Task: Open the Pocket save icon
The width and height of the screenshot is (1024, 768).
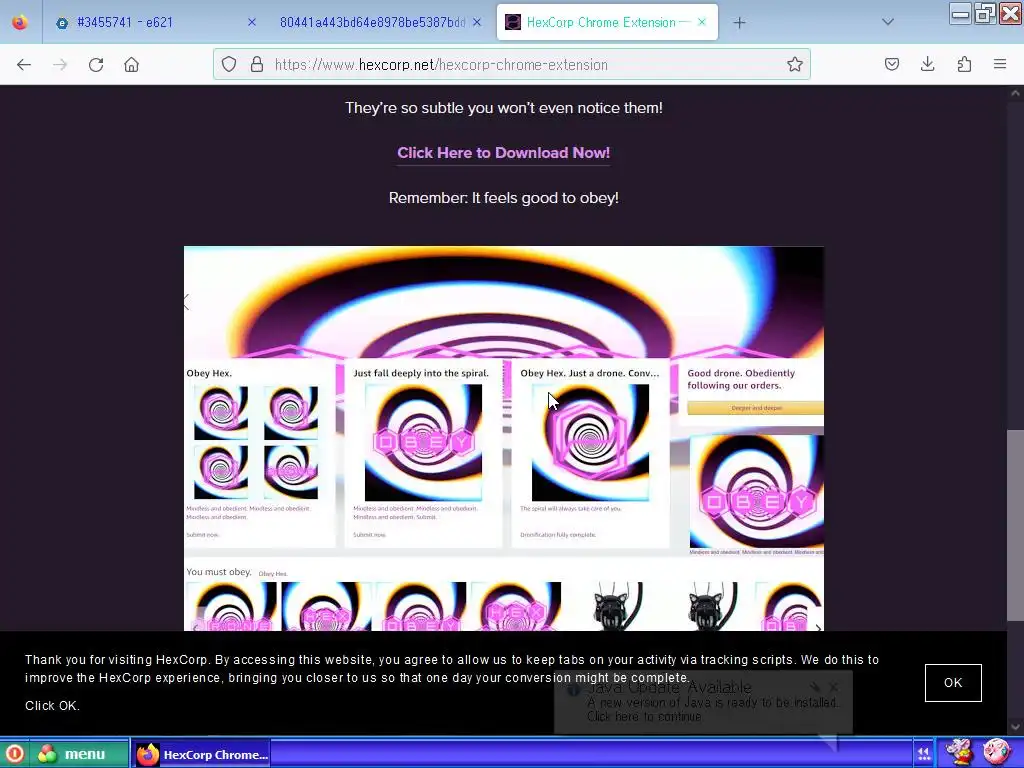Action: point(892,64)
